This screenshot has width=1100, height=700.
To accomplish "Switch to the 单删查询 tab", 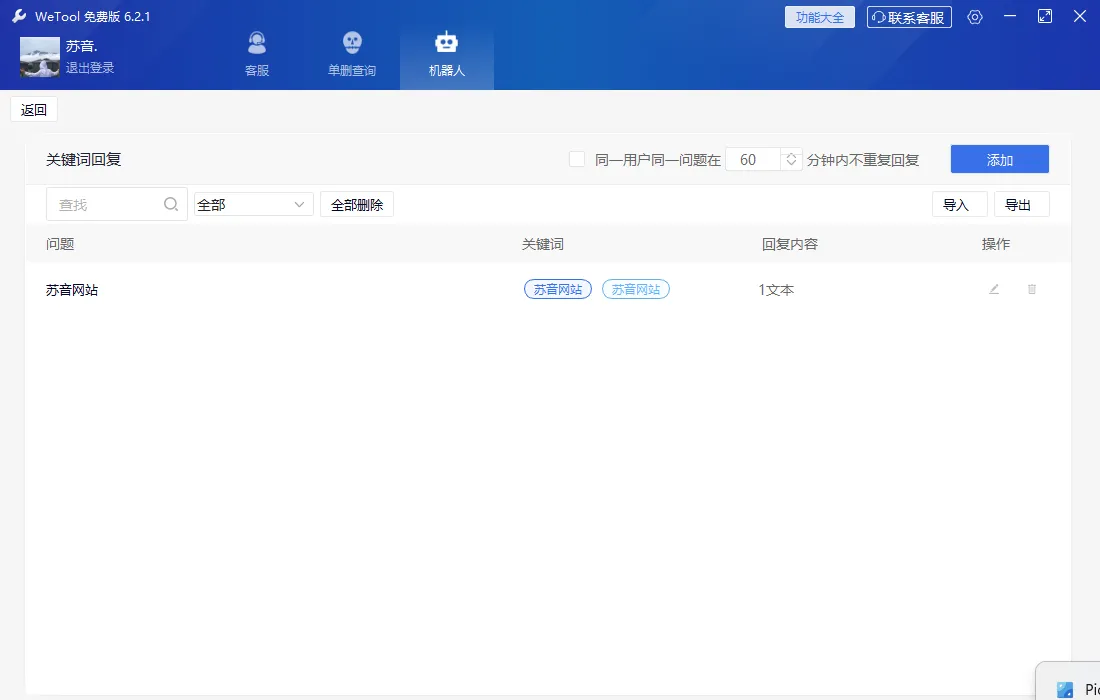I will pyautogui.click(x=352, y=54).
